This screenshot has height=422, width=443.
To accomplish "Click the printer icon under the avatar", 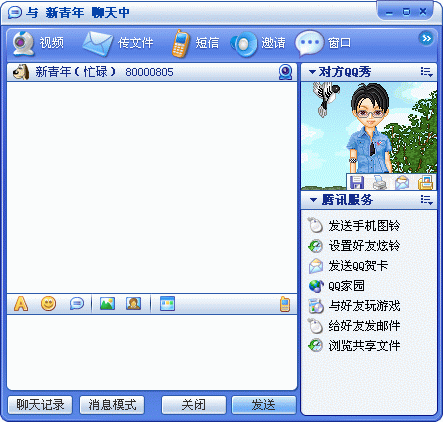I will pos(379,182).
